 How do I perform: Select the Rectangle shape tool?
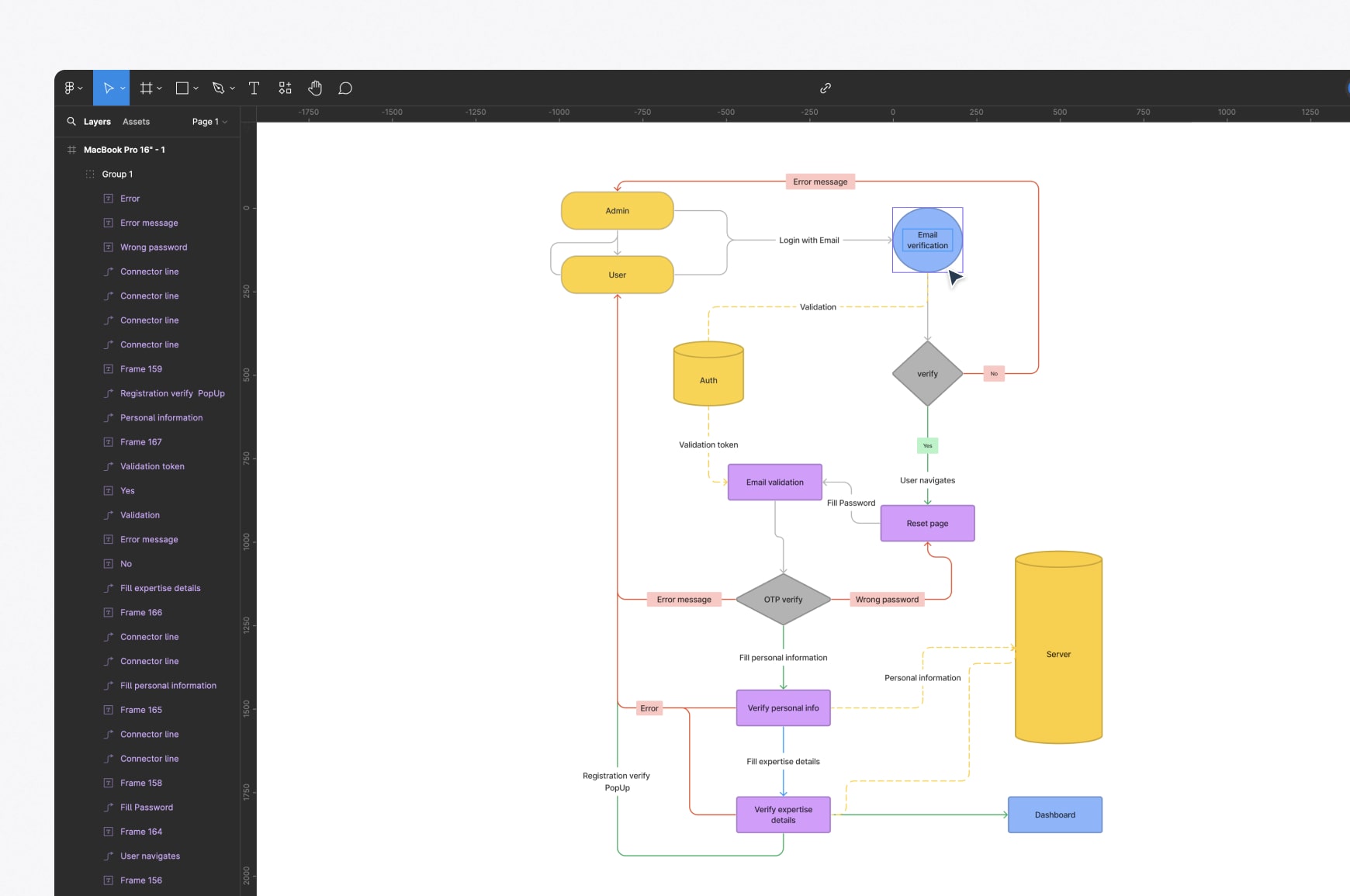tap(182, 88)
